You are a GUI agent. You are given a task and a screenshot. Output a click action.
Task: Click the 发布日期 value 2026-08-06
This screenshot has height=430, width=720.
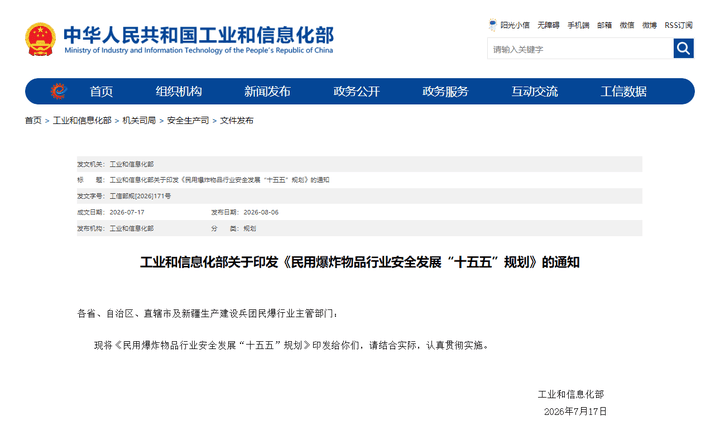[261, 212]
